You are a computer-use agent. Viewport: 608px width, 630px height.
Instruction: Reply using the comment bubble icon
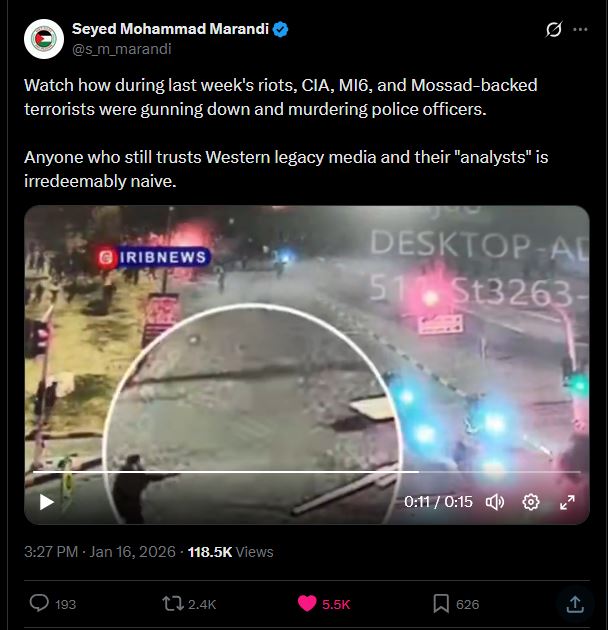(39, 603)
